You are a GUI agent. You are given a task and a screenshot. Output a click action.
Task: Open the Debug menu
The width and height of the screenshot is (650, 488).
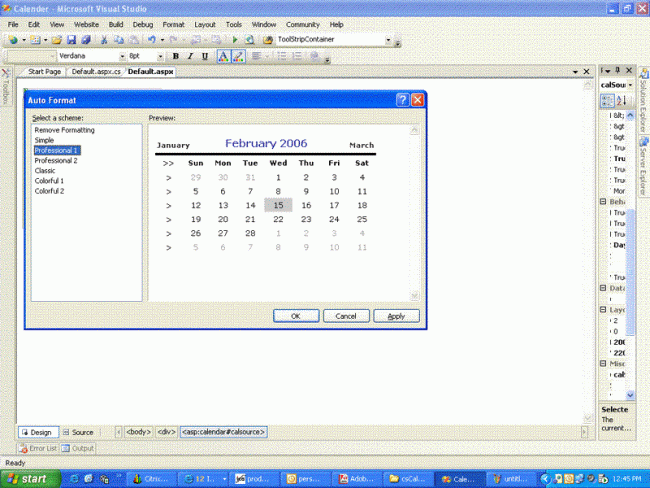(143, 24)
